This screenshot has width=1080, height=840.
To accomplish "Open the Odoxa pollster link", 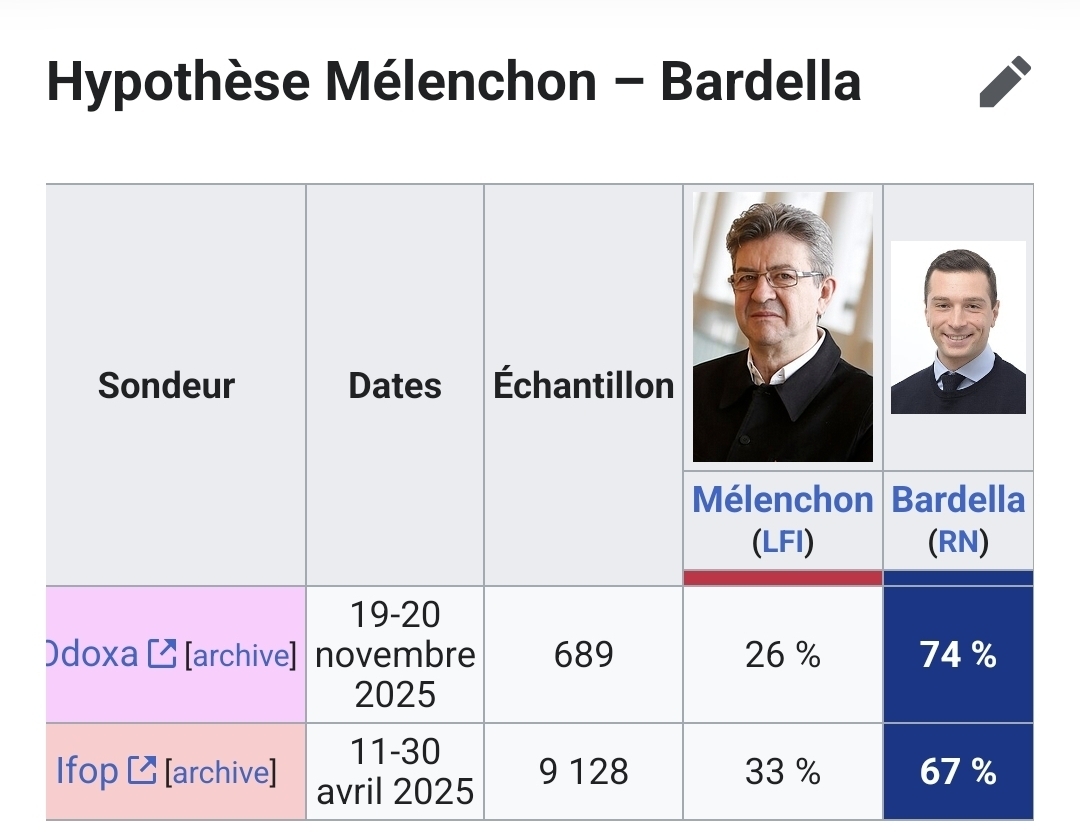I will [92, 654].
